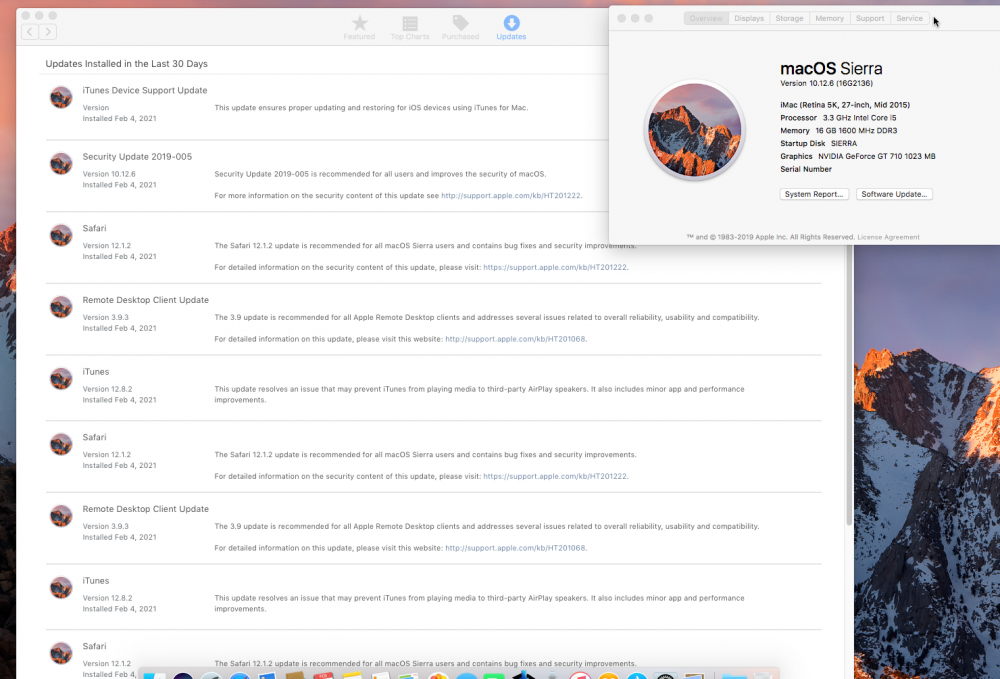The width and height of the screenshot is (1000, 679).
Task: Switch to the Service tab
Action: [909, 18]
